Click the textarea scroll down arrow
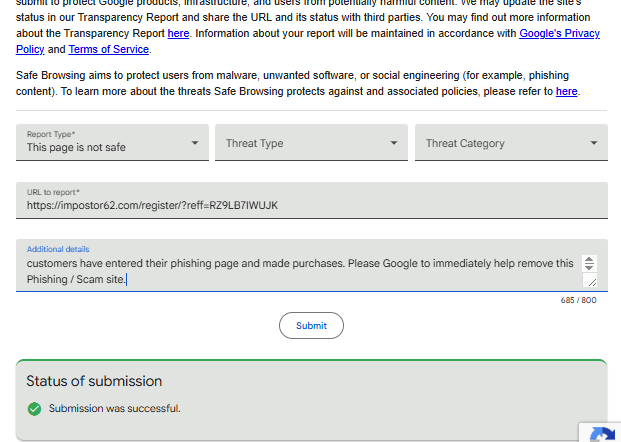The width and height of the screenshot is (621, 442). (x=589, y=268)
